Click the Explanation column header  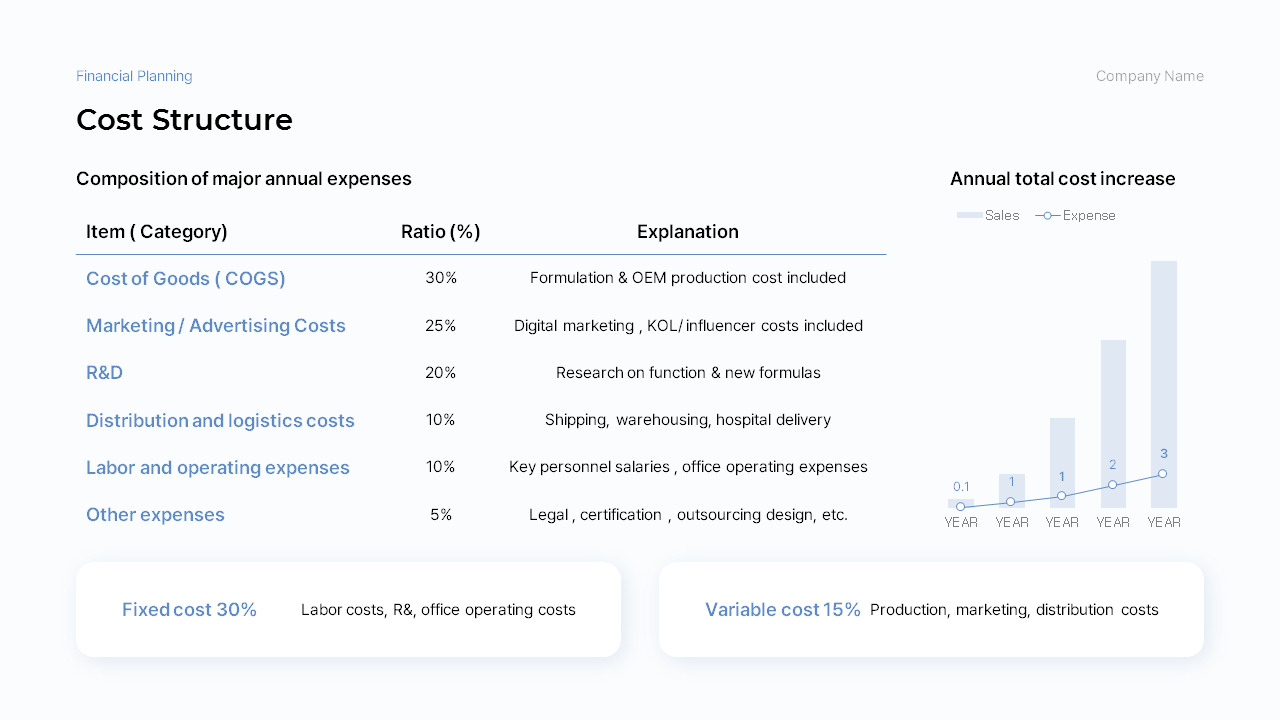point(688,232)
